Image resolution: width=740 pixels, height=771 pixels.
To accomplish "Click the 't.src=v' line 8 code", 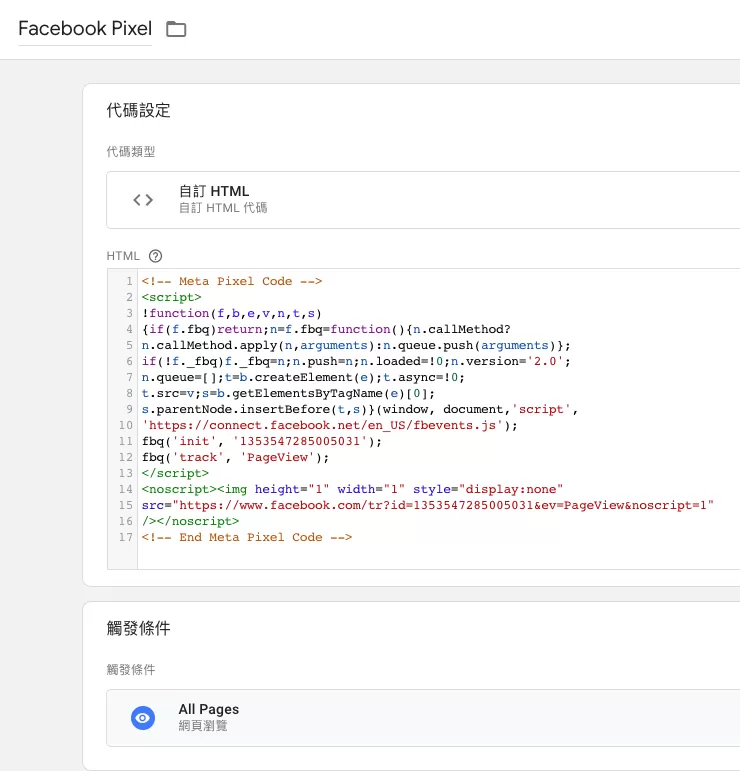I will (288, 393).
